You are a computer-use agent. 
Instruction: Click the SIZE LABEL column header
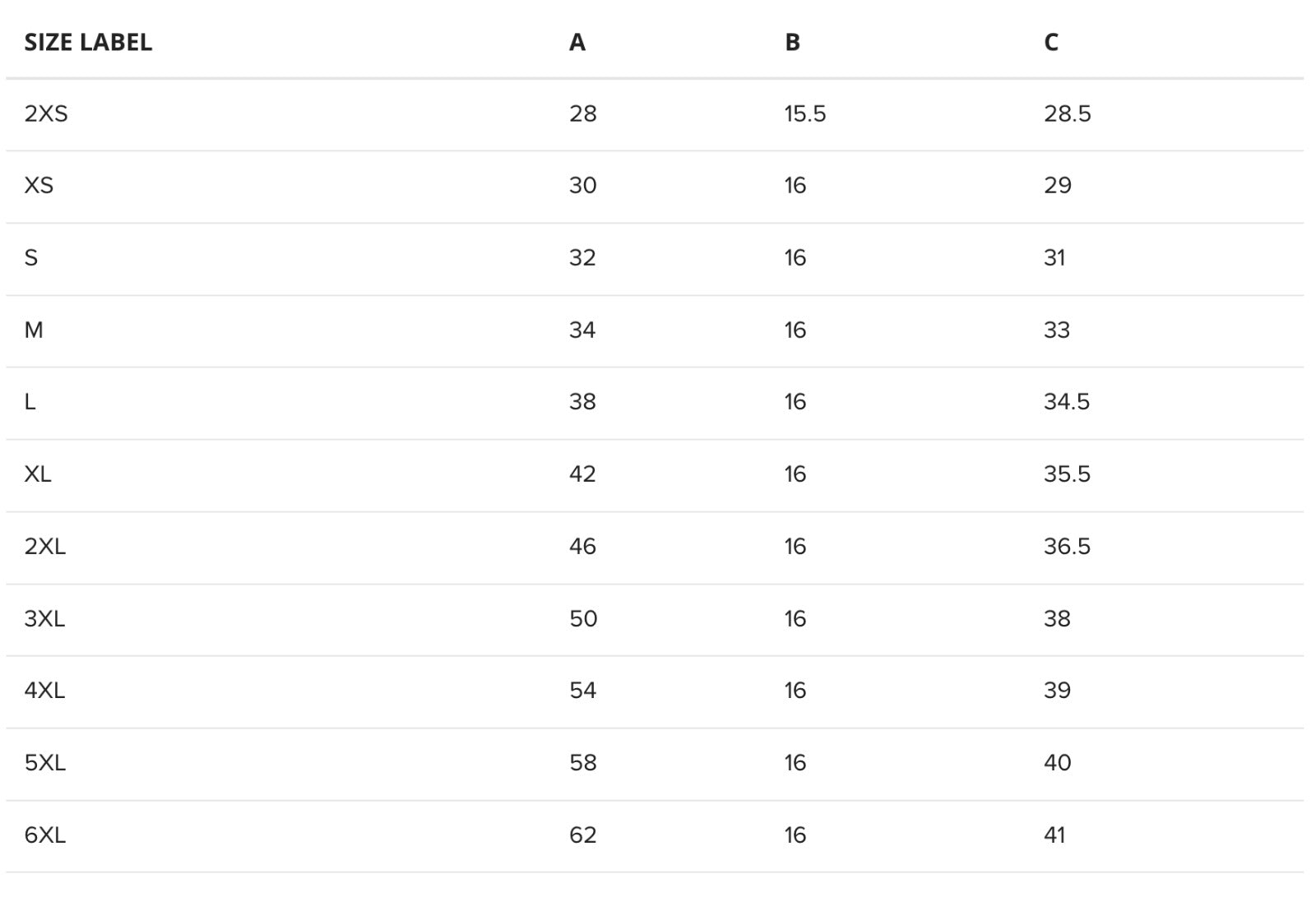88,42
